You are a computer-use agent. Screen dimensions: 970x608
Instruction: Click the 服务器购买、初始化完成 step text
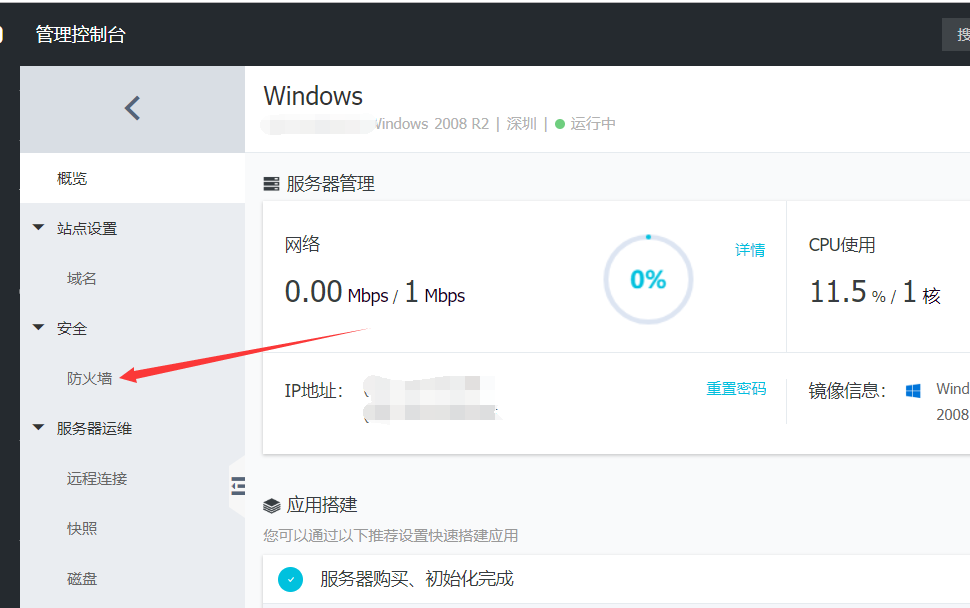(417, 579)
